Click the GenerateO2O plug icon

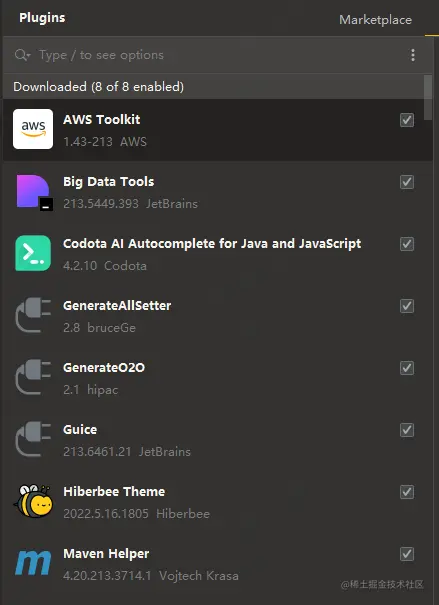tap(33, 377)
